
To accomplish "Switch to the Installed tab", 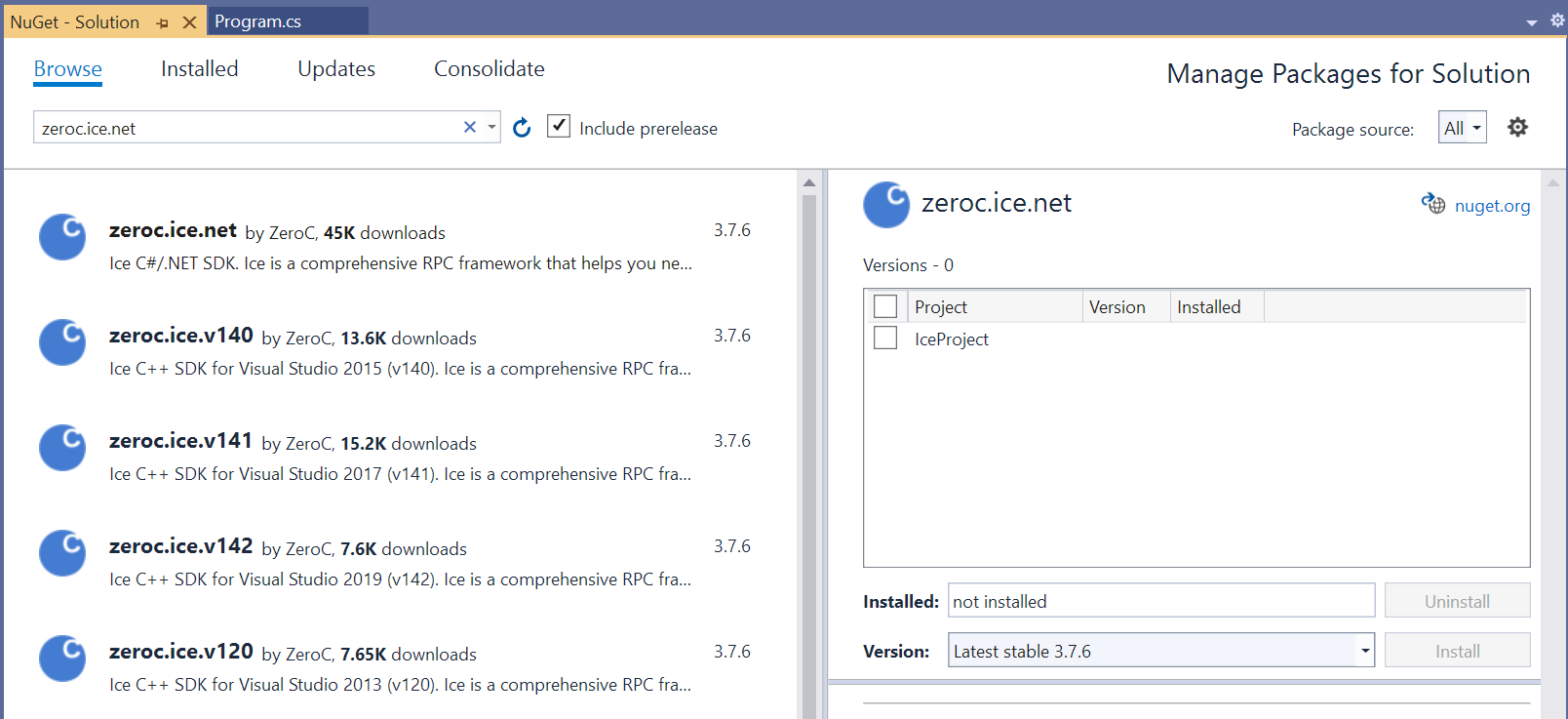I will click(199, 69).
